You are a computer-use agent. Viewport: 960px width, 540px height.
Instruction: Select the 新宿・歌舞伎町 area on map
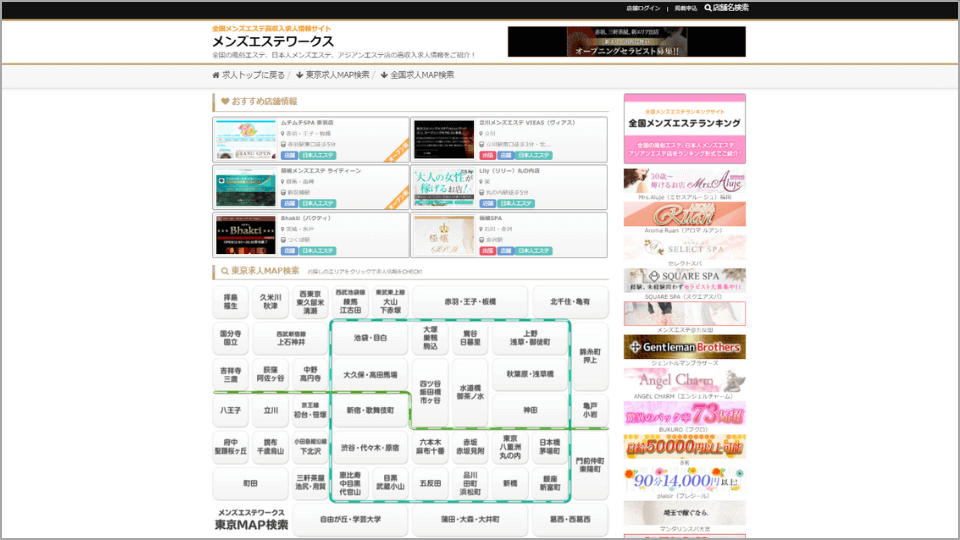tap(369, 410)
